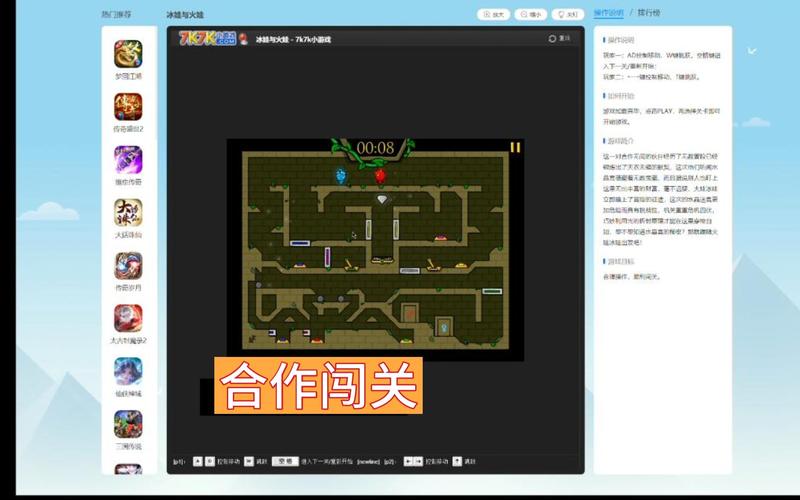Image resolution: width=800 pixels, height=500 pixels.
Task: Click the blue Watergirl character
Action: click(x=341, y=177)
